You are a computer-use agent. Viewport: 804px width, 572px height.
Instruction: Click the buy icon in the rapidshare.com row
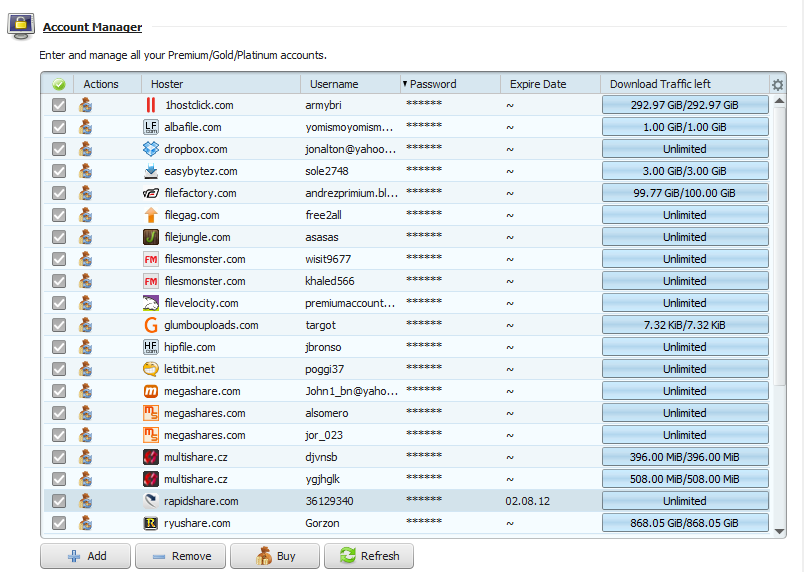pos(86,501)
